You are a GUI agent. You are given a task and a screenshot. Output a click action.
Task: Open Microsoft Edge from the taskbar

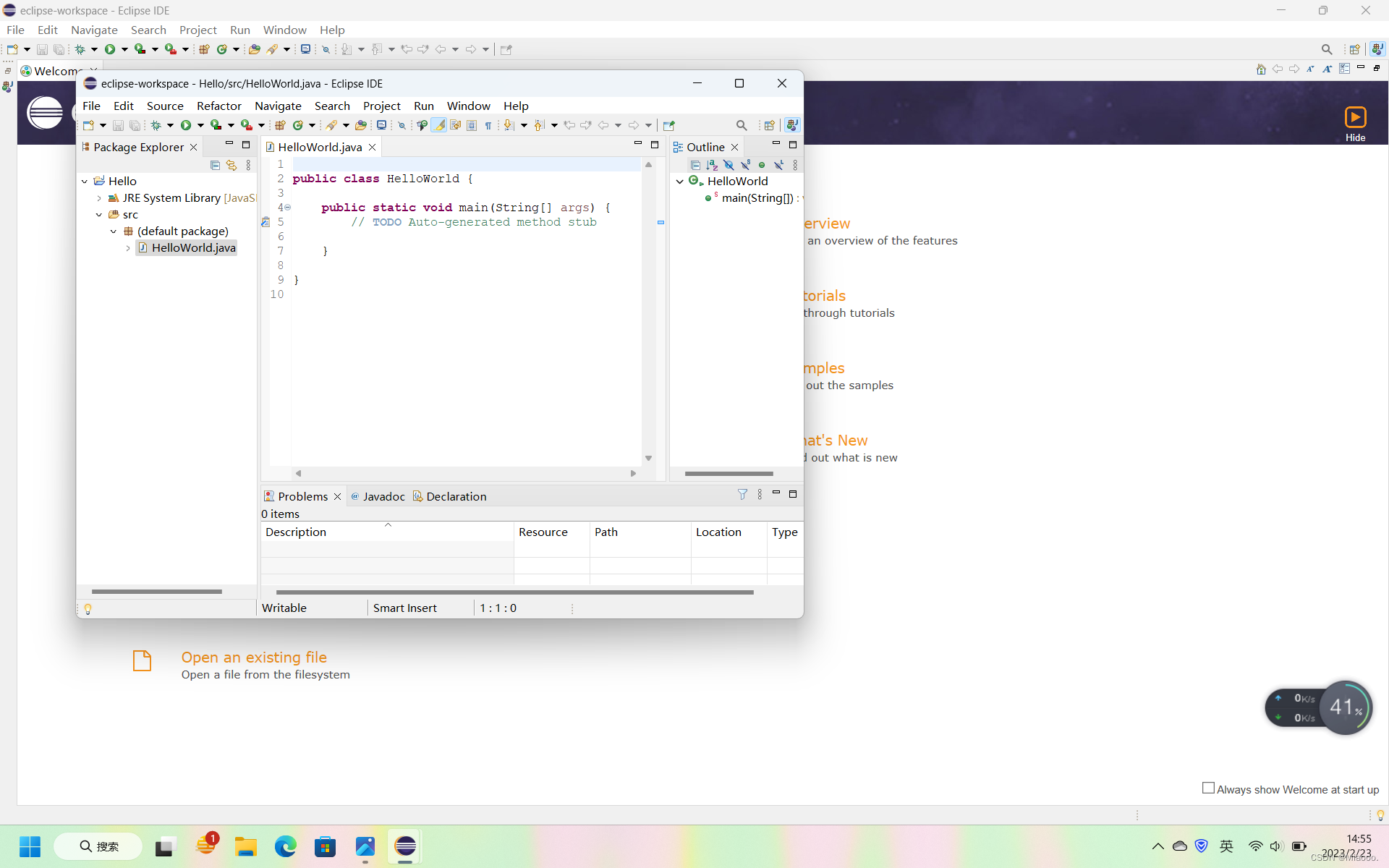(x=285, y=846)
